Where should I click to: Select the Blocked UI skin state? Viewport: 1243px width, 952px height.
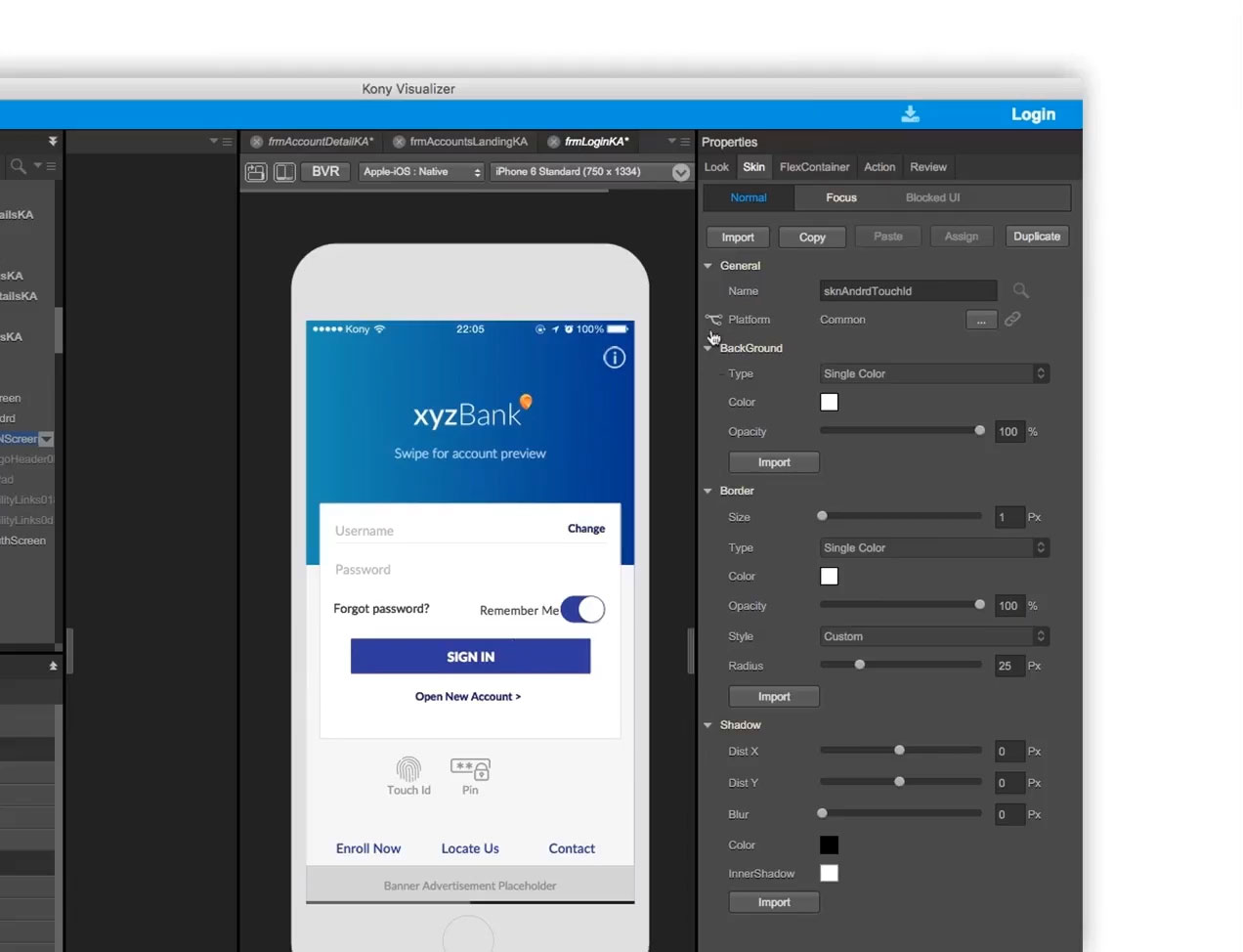[x=932, y=197]
